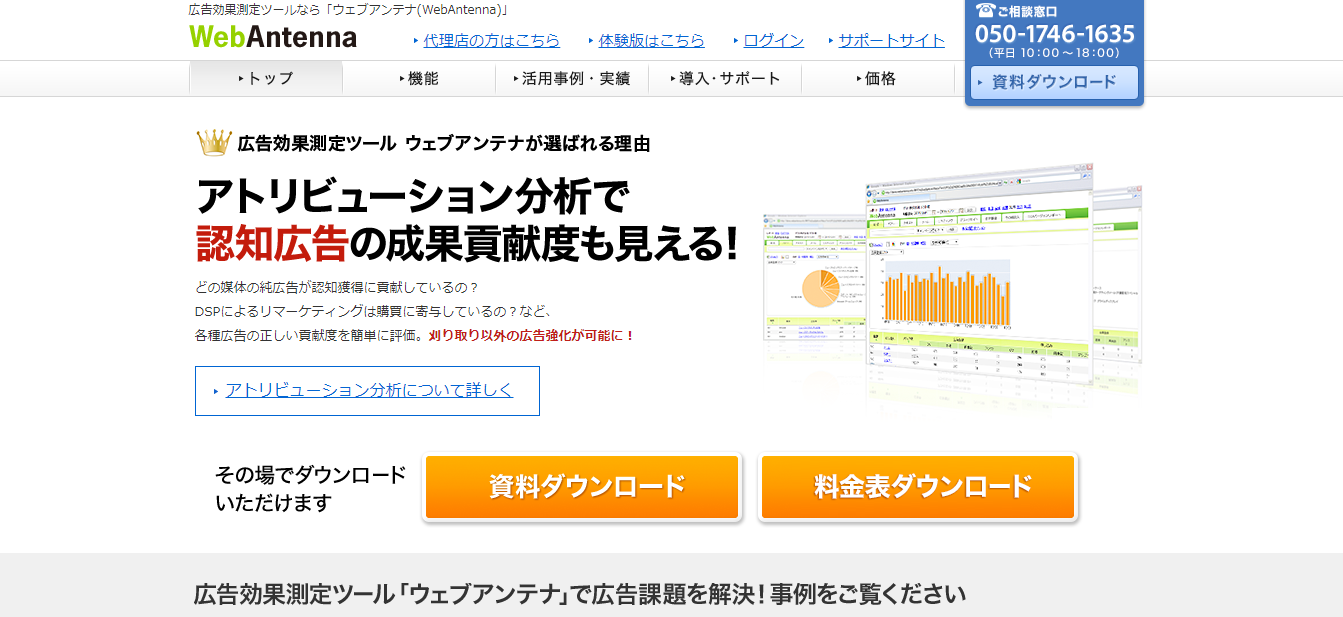Click the phone number 050-1746-1635
This screenshot has width=1343, height=617.
(1055, 34)
